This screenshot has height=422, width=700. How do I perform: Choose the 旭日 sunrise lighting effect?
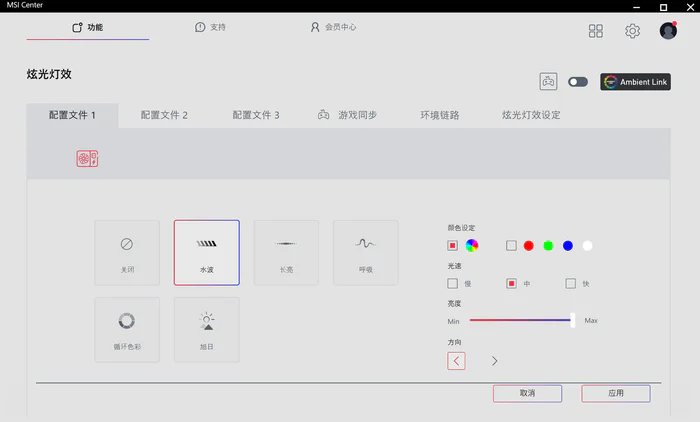(207, 330)
